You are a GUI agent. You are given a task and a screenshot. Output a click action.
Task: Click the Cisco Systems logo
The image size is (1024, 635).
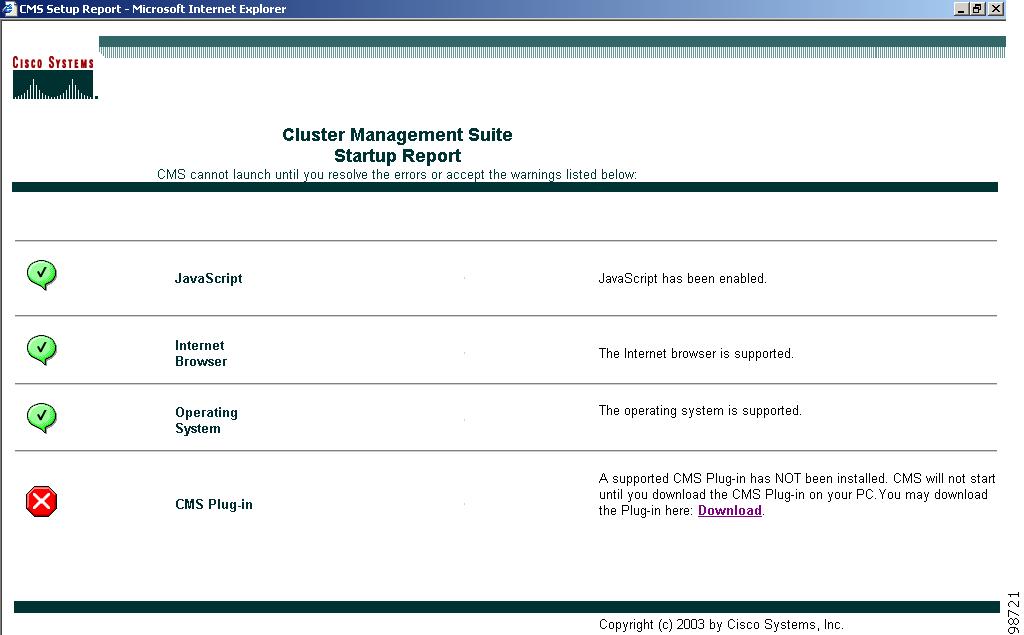click(54, 78)
